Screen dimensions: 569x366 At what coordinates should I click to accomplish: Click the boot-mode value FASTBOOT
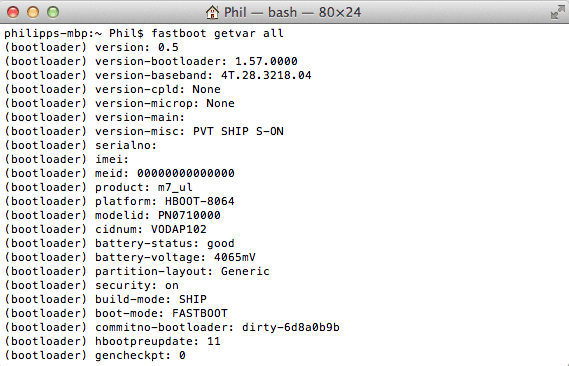tap(200, 313)
